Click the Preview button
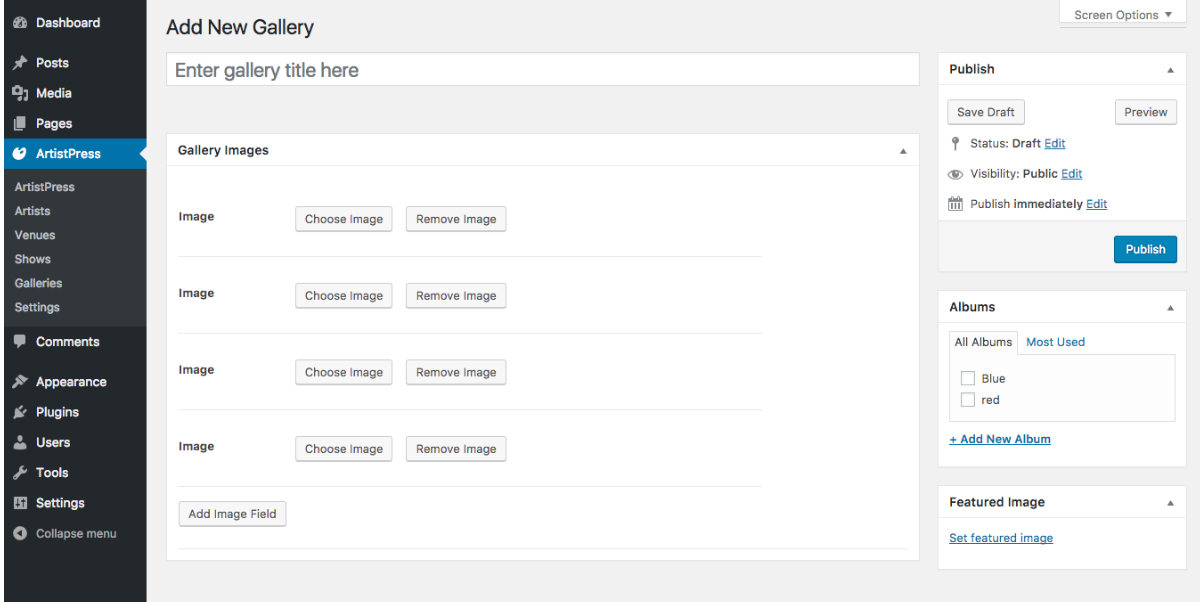The height and width of the screenshot is (602, 1200). click(x=1146, y=112)
